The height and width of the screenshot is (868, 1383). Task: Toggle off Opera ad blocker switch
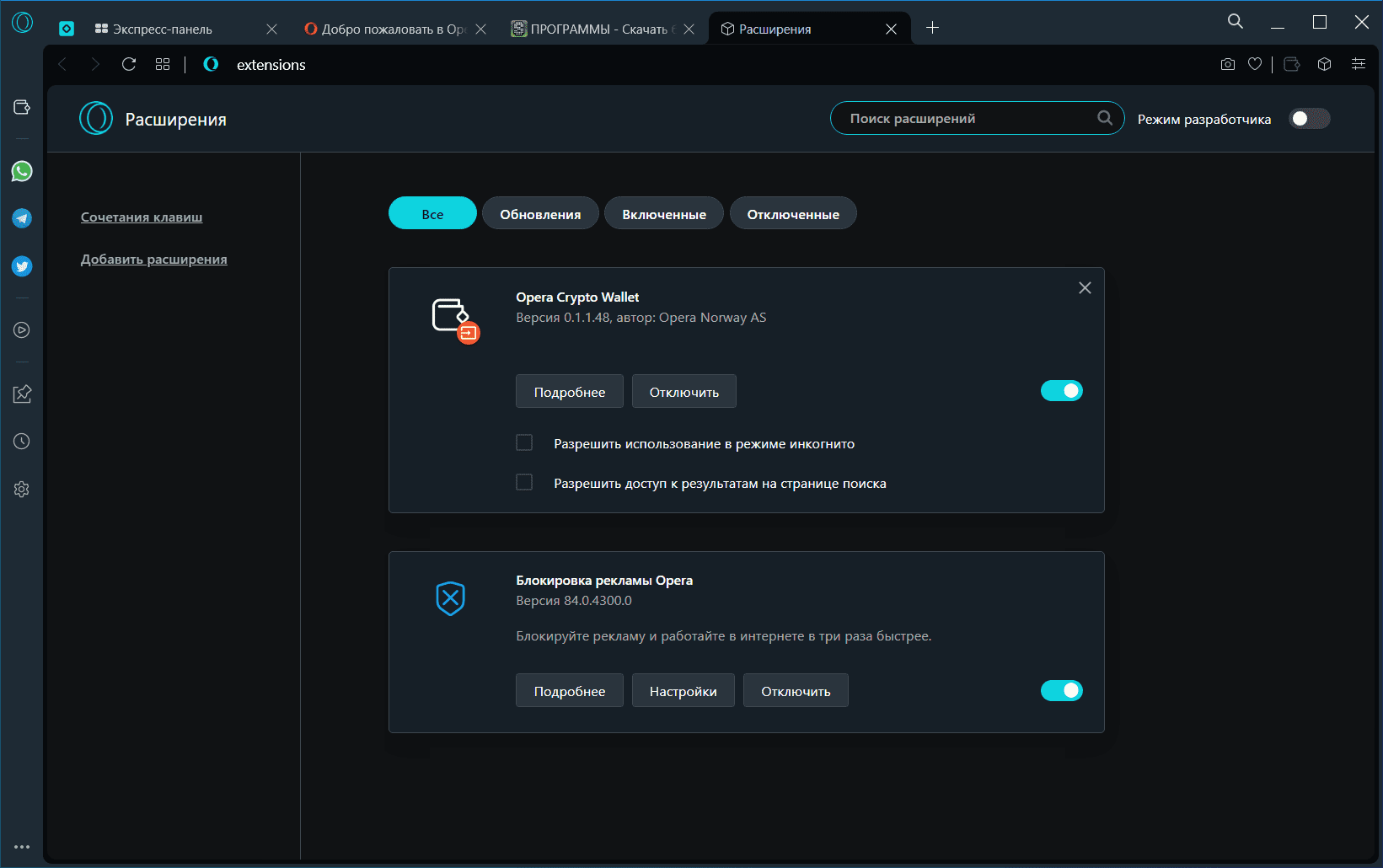[x=1062, y=691]
